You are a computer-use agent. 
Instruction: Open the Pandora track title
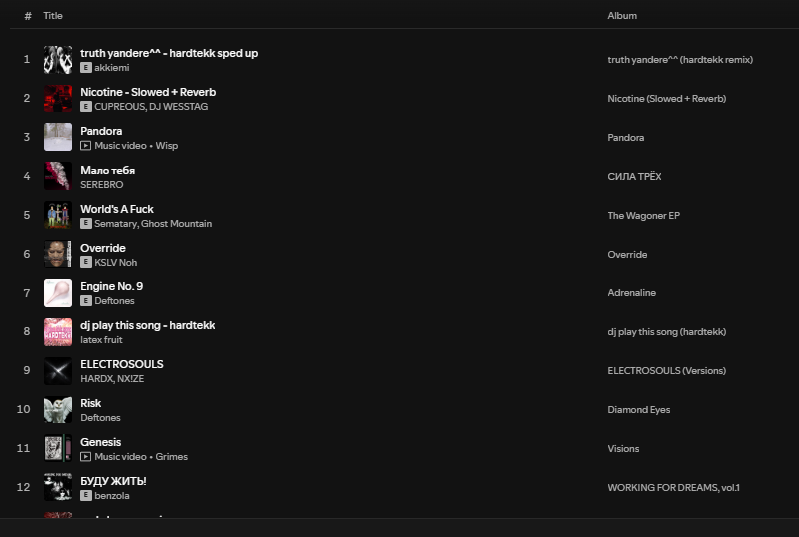[101, 131]
